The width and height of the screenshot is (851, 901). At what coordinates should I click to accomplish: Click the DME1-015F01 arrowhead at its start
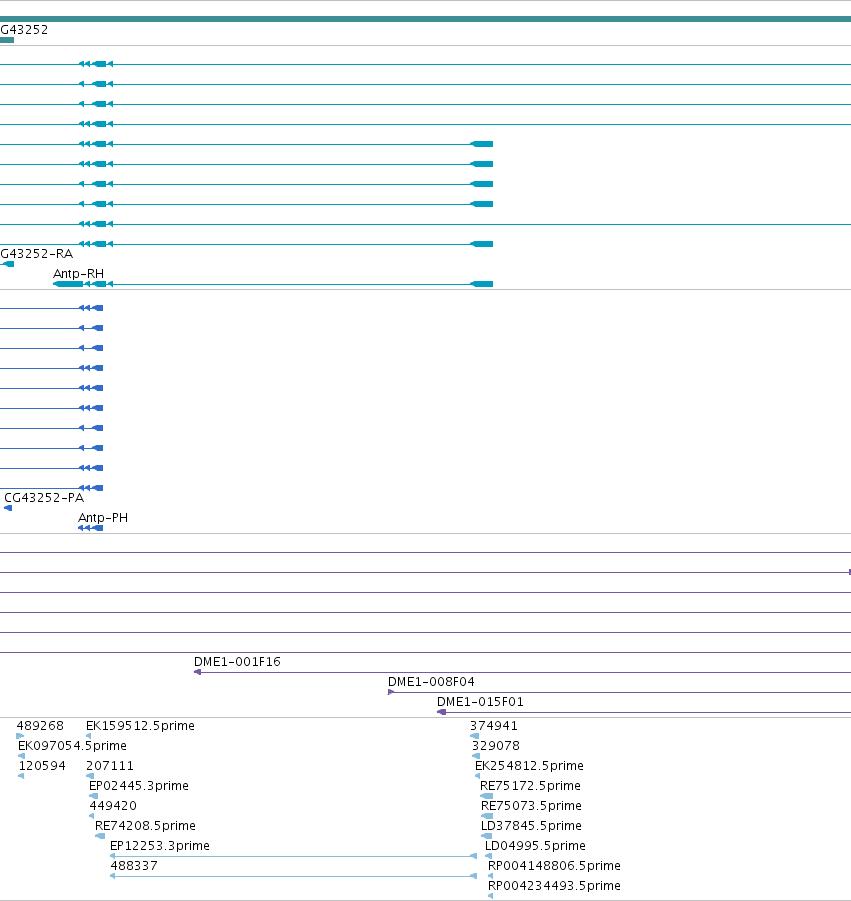pos(441,713)
